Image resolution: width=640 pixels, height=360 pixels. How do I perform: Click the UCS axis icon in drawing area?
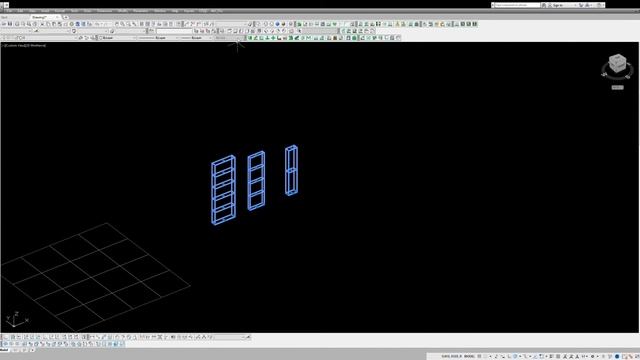16,319
